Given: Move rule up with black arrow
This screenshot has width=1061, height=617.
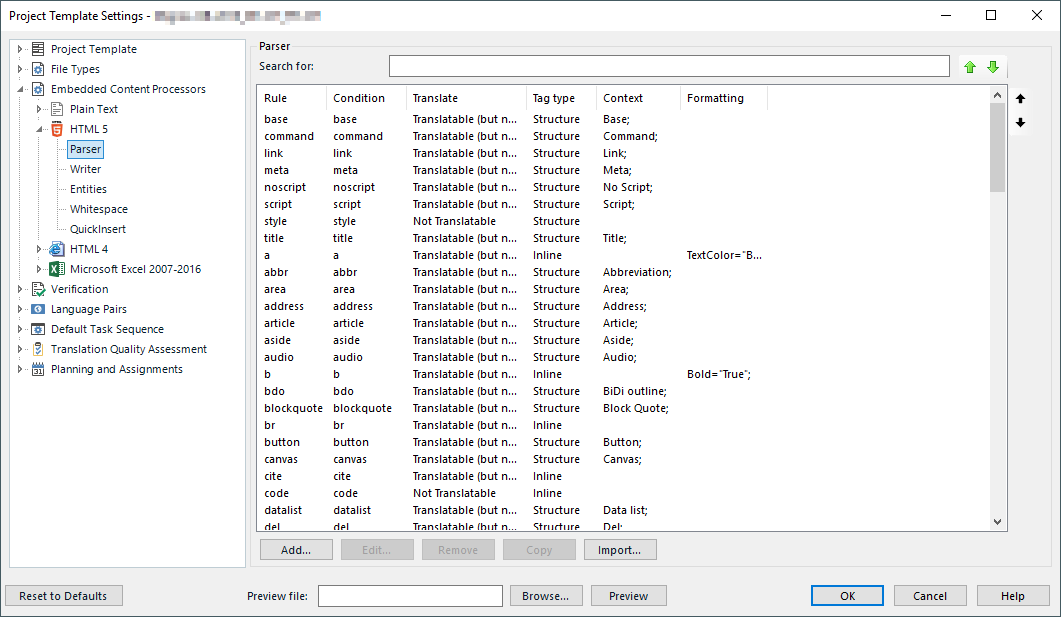Looking at the screenshot, I should point(1020,99).
